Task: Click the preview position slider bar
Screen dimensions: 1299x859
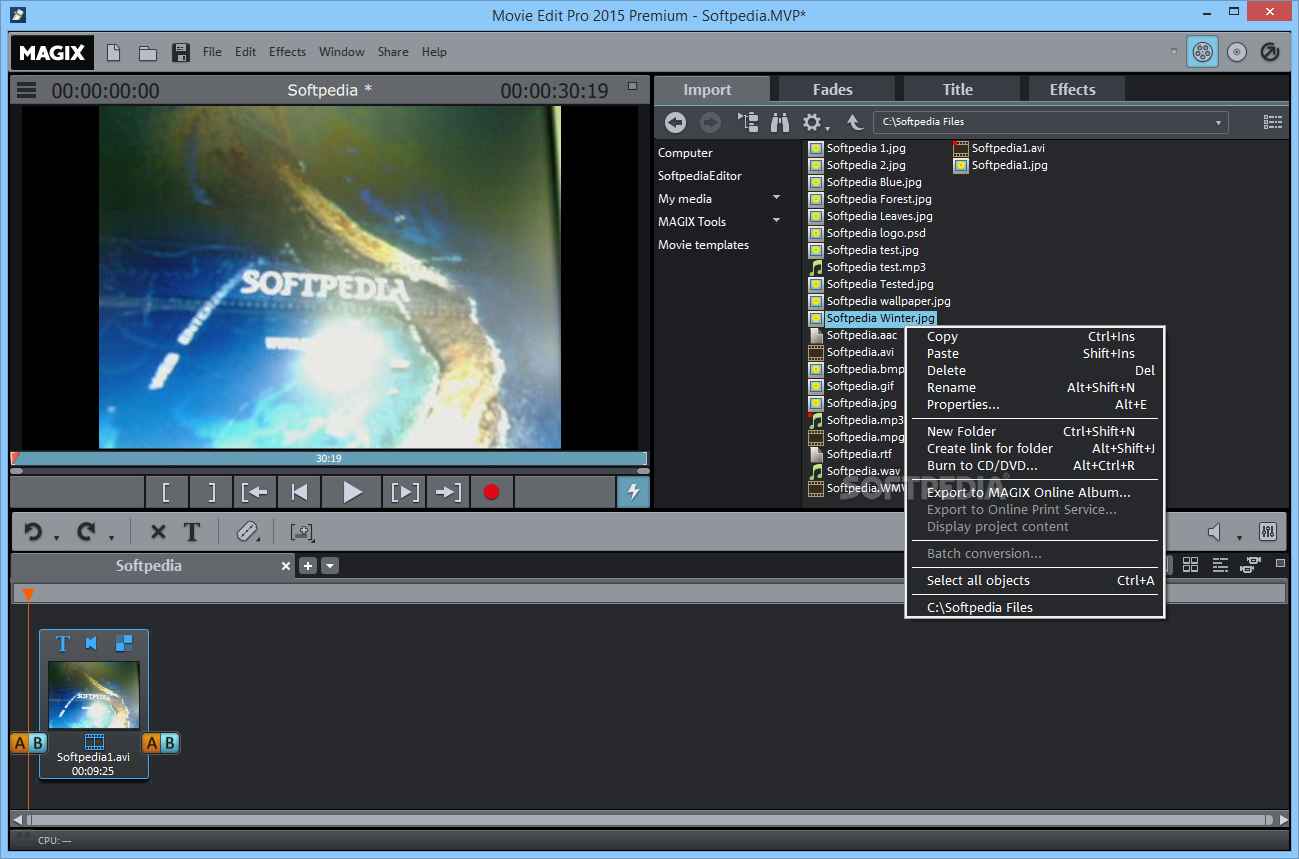Action: [x=329, y=458]
